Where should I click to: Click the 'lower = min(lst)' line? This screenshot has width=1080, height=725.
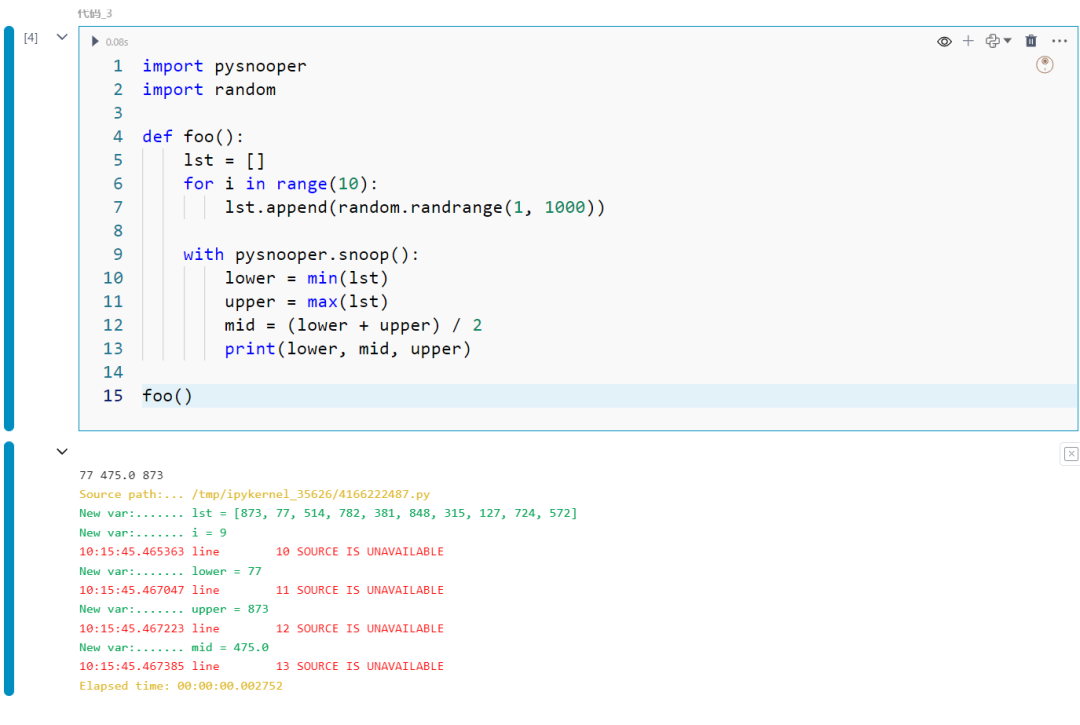click(307, 278)
